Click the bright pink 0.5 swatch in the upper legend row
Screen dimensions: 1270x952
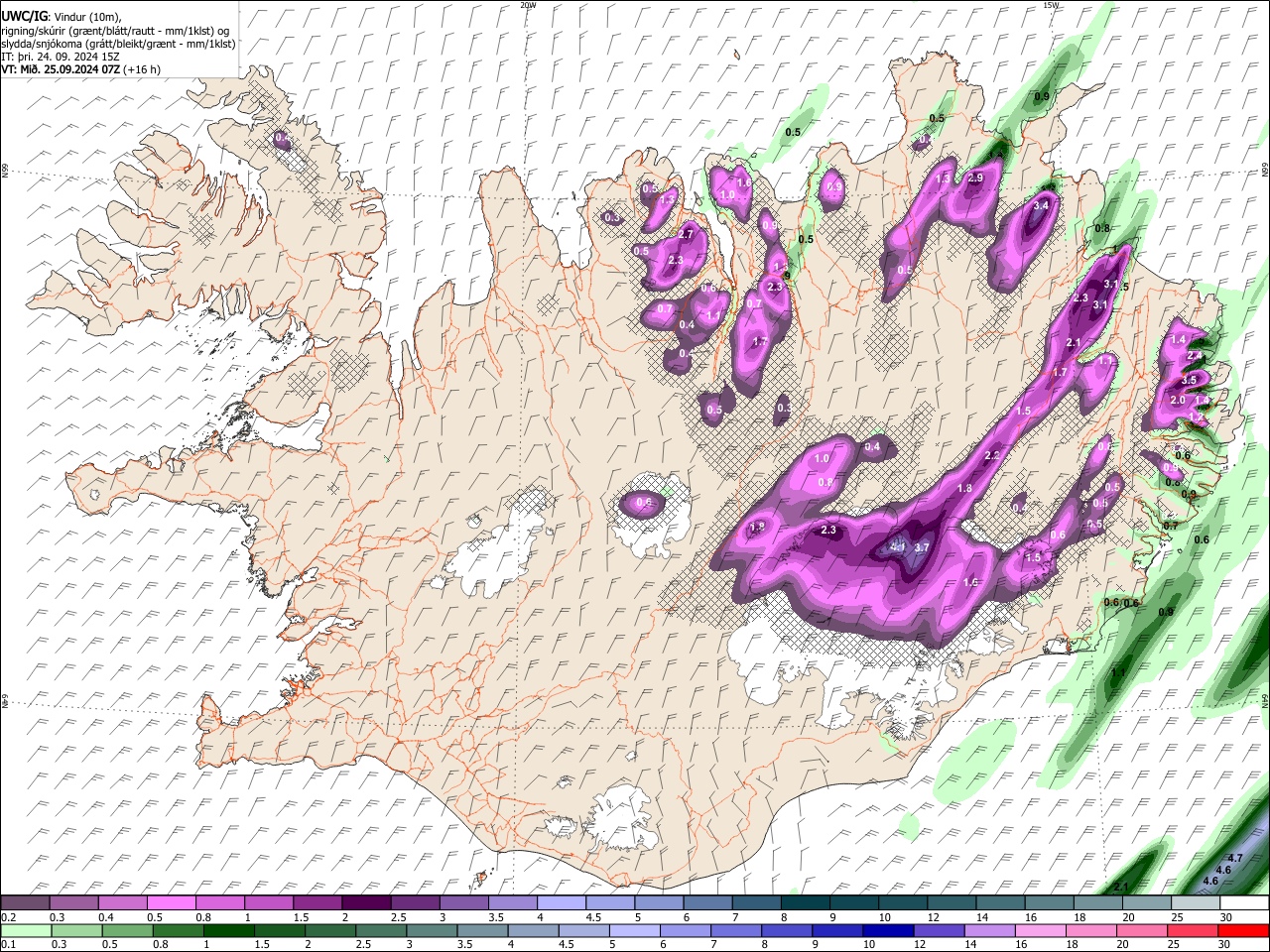point(171,902)
